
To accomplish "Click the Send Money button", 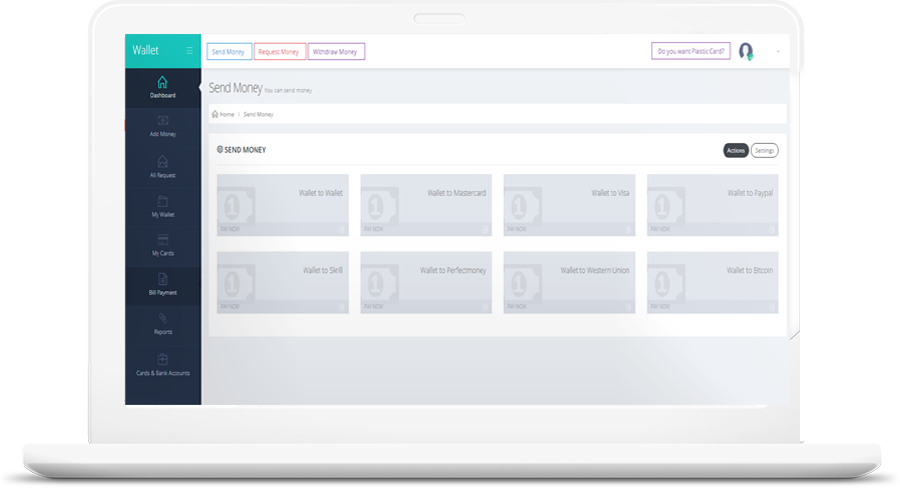I will click(229, 51).
